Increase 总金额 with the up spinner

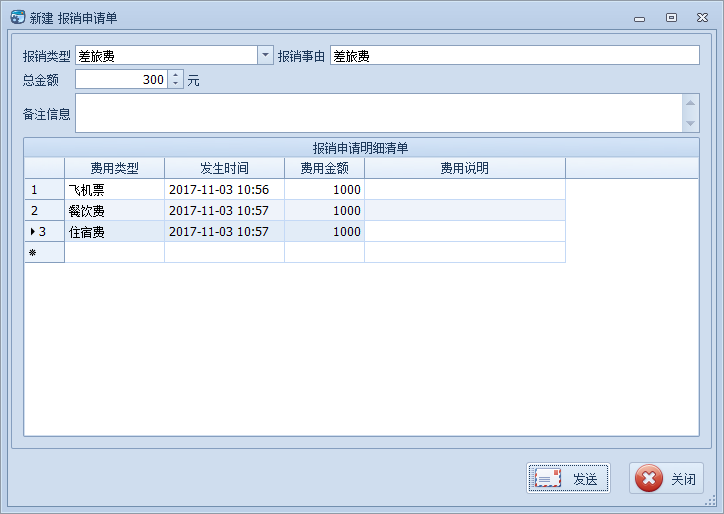point(175,74)
